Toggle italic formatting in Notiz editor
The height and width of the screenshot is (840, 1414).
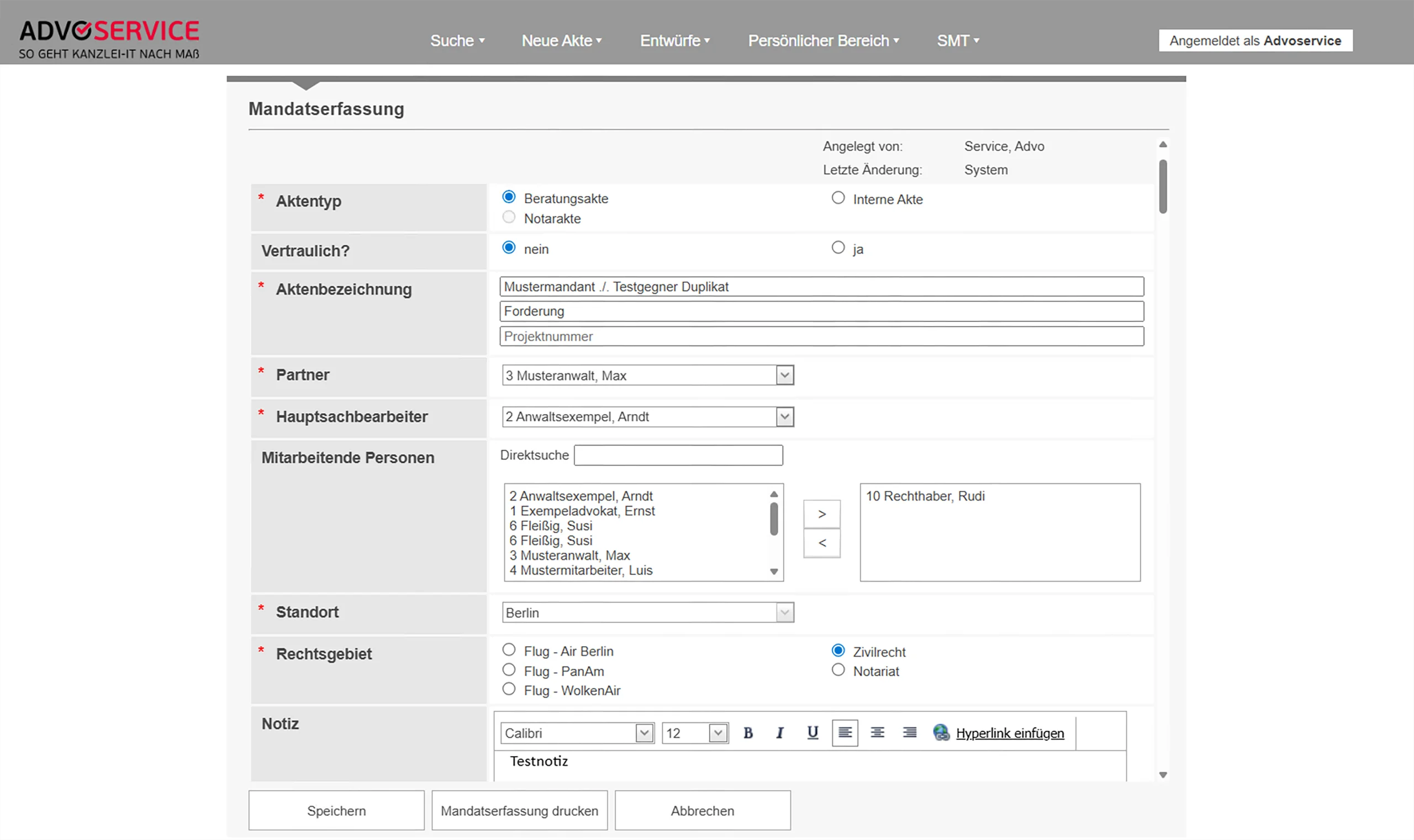780,733
